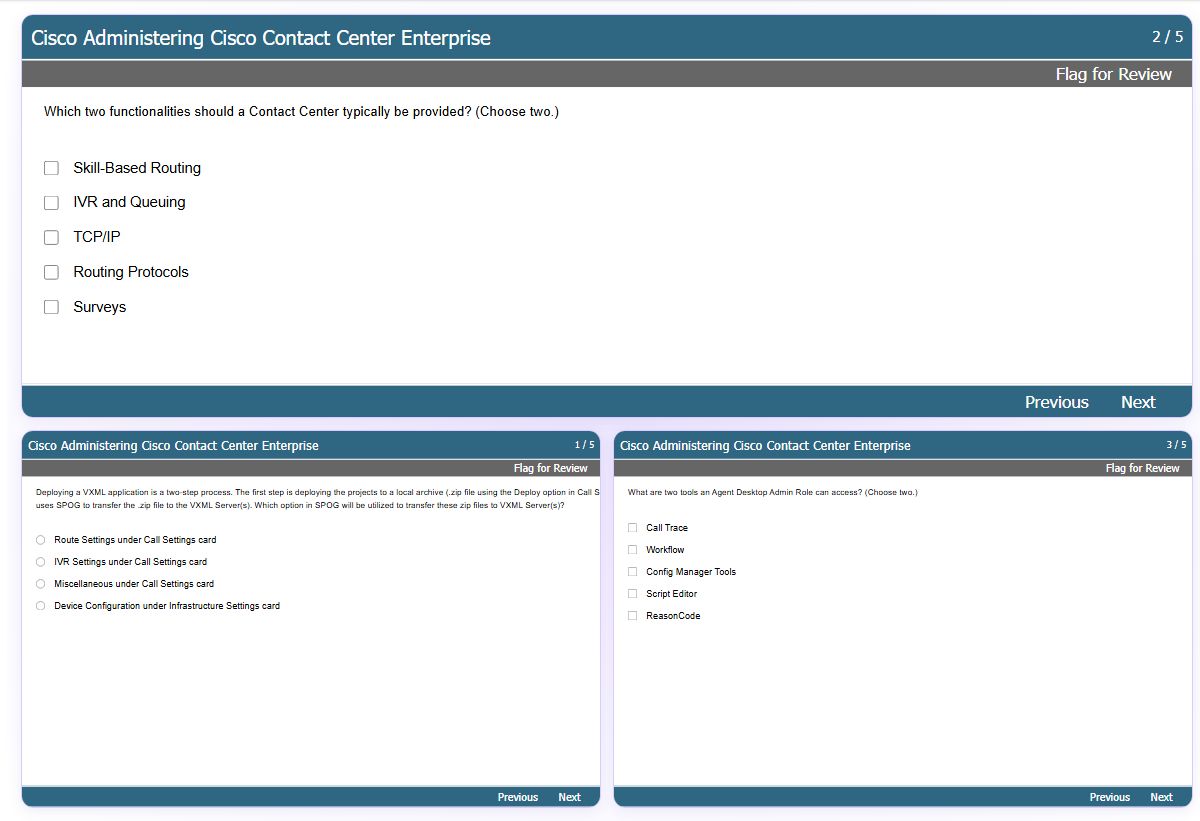Viewport: 1200px width, 821px height.
Task: Click the question text about Agent Desktop Admin Role
Action: pos(772,493)
